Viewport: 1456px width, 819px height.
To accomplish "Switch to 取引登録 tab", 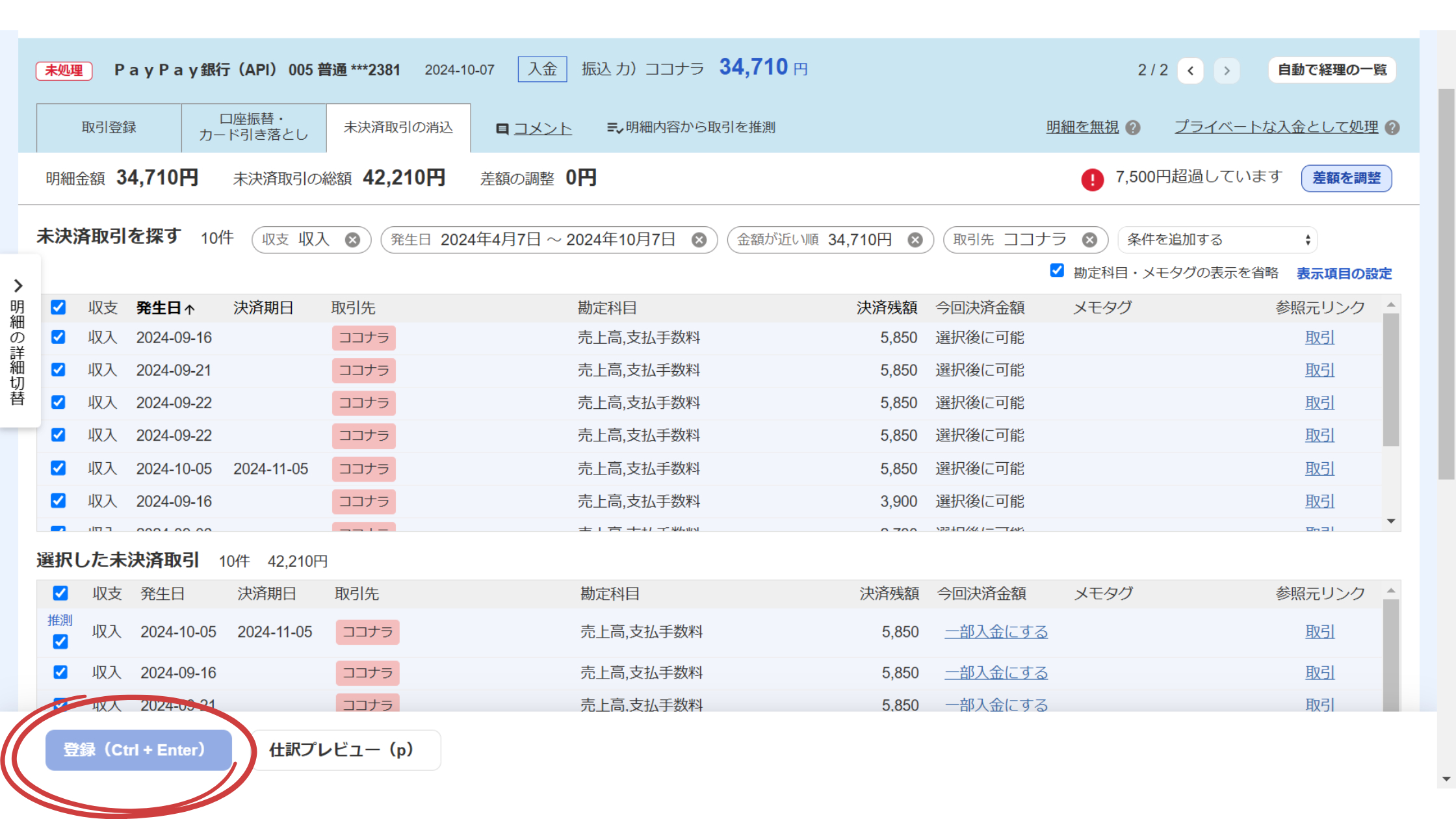I will [109, 127].
